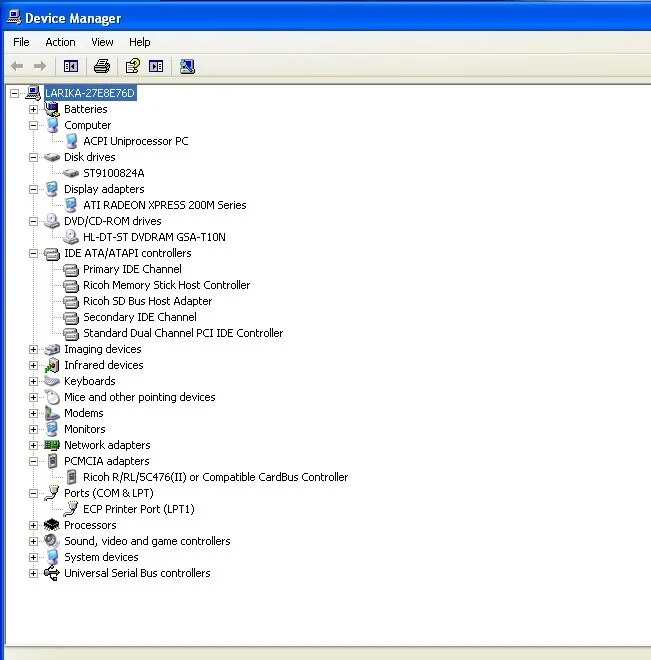Expand the Batteries category
The image size is (651, 660).
[x=33, y=109]
